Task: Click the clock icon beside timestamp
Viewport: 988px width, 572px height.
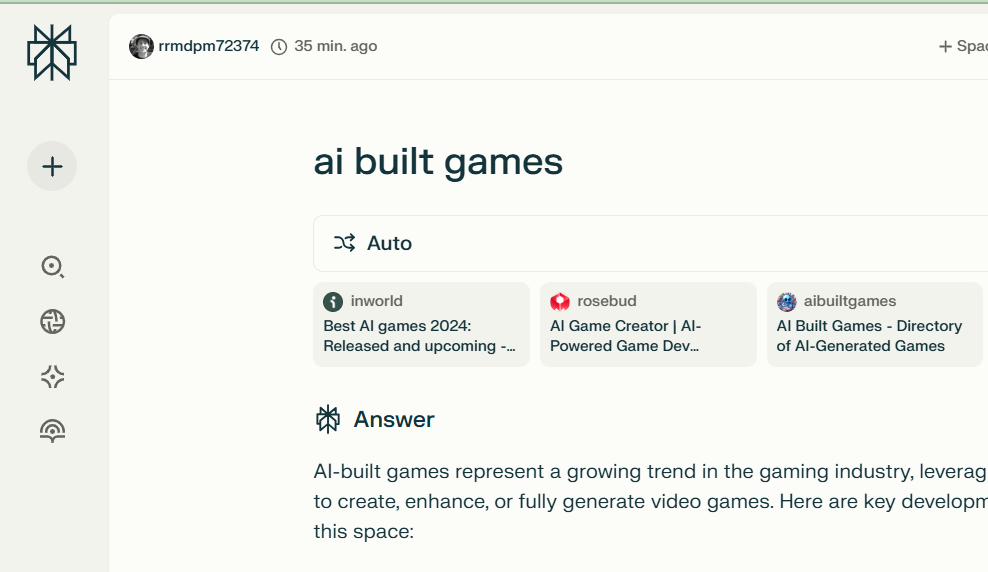Action: point(279,47)
